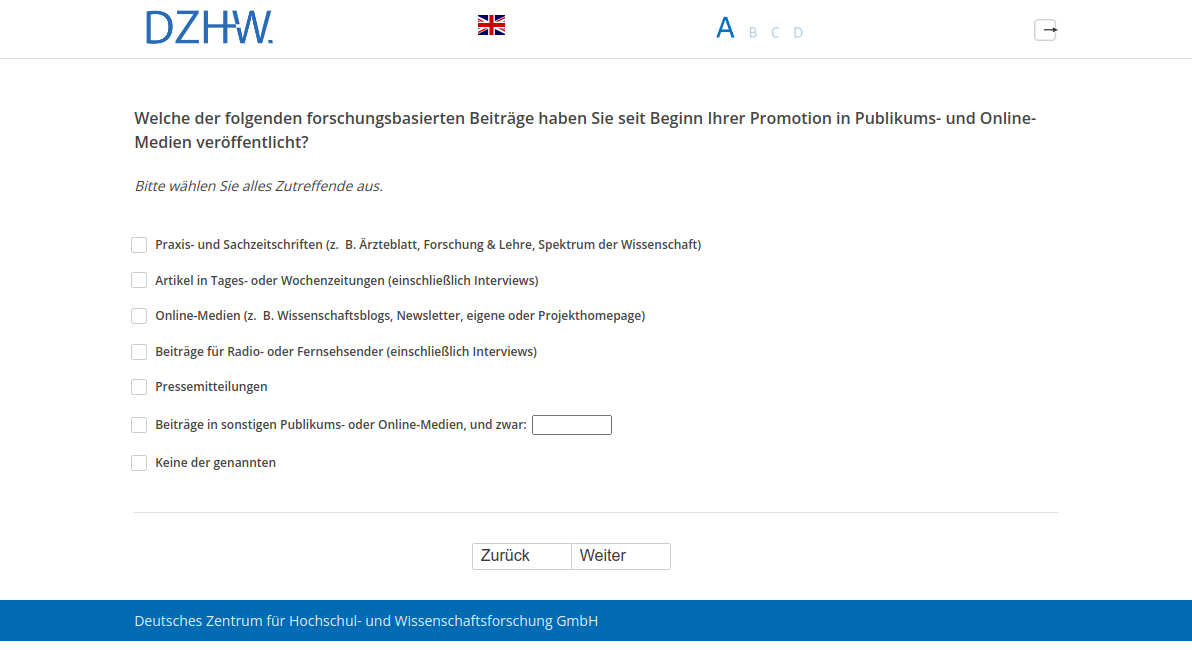Screen dimensions: 1192x650
Task: Focus the text field next to und zwar
Action: [x=571, y=425]
